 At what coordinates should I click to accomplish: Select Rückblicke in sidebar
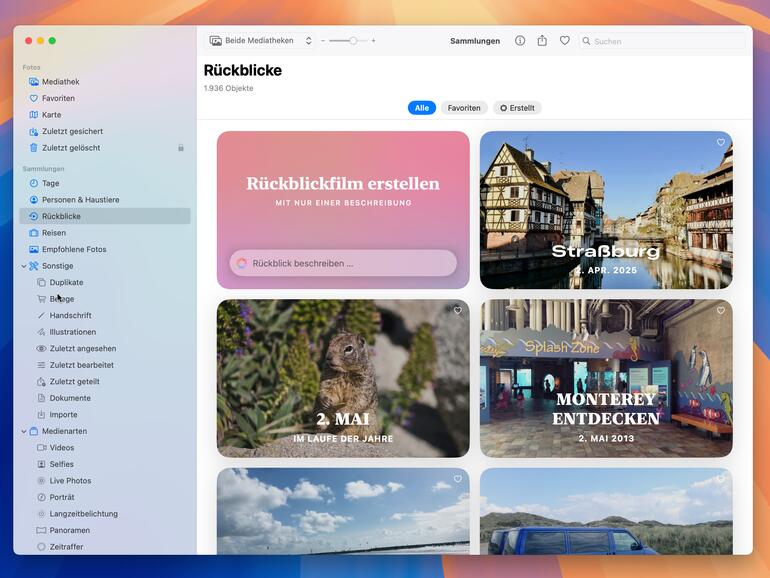[104, 216]
